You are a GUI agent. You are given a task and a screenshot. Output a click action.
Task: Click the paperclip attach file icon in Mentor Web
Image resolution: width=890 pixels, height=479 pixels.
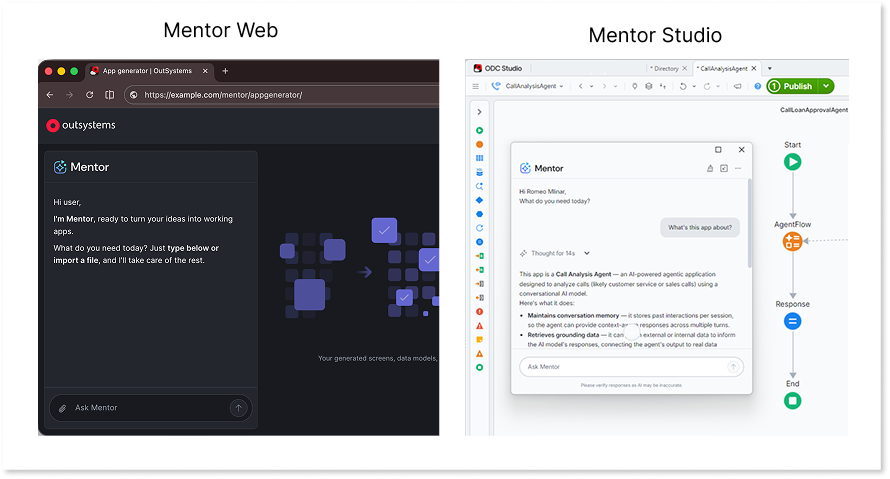tap(62, 408)
